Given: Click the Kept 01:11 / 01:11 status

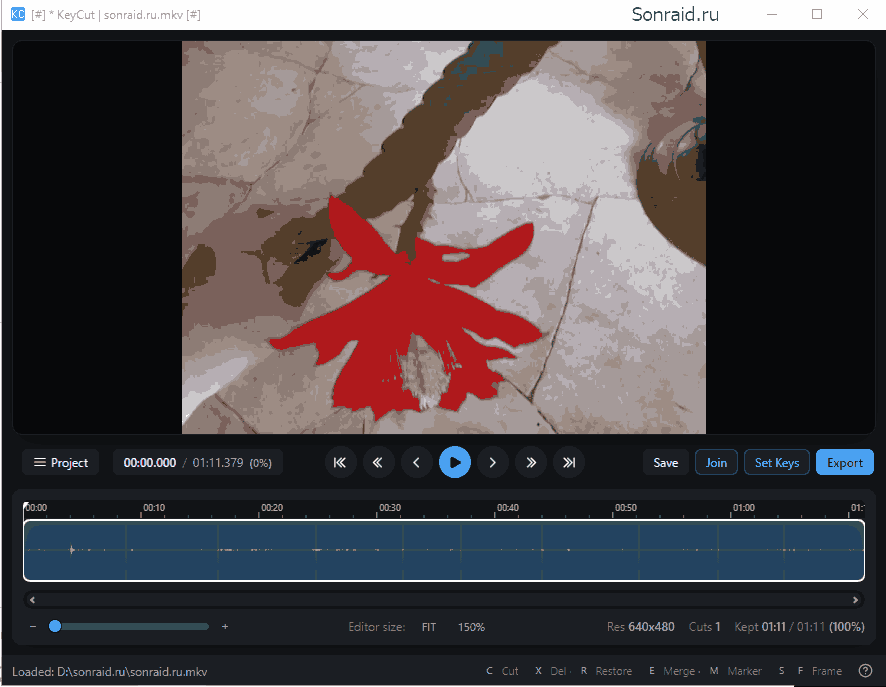Looking at the screenshot, I should tap(799, 627).
